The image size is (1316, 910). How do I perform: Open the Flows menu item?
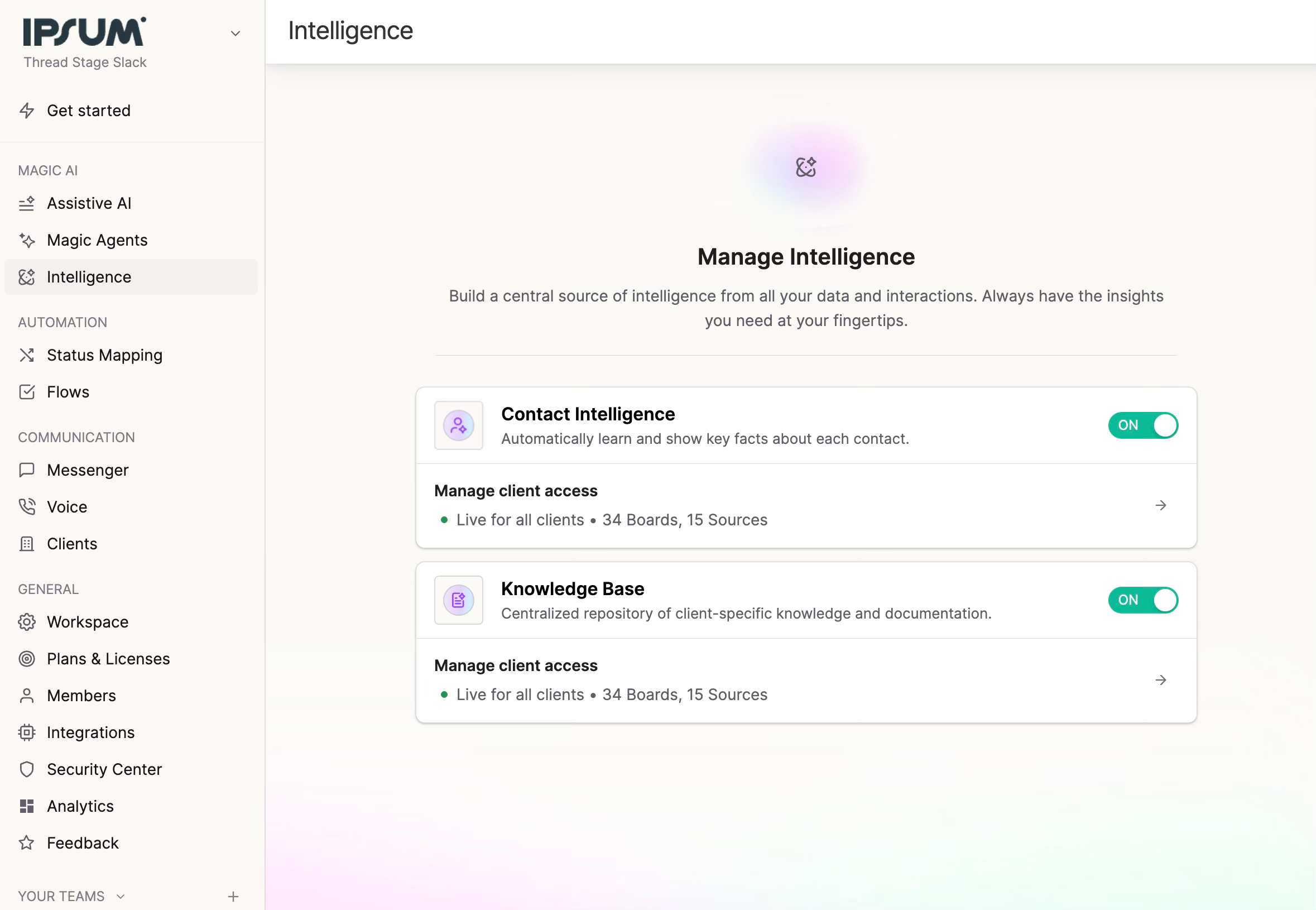(x=68, y=392)
